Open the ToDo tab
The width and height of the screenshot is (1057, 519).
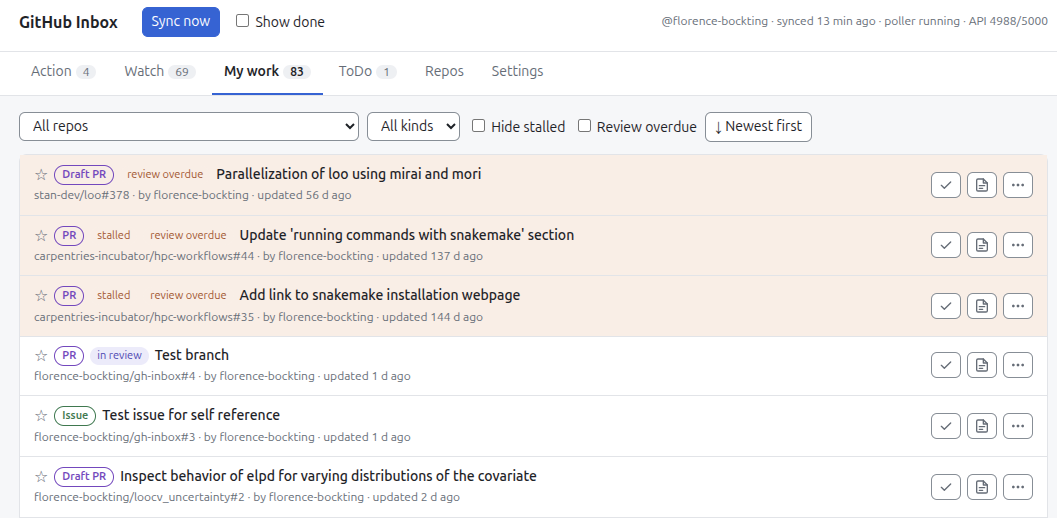click(x=367, y=71)
